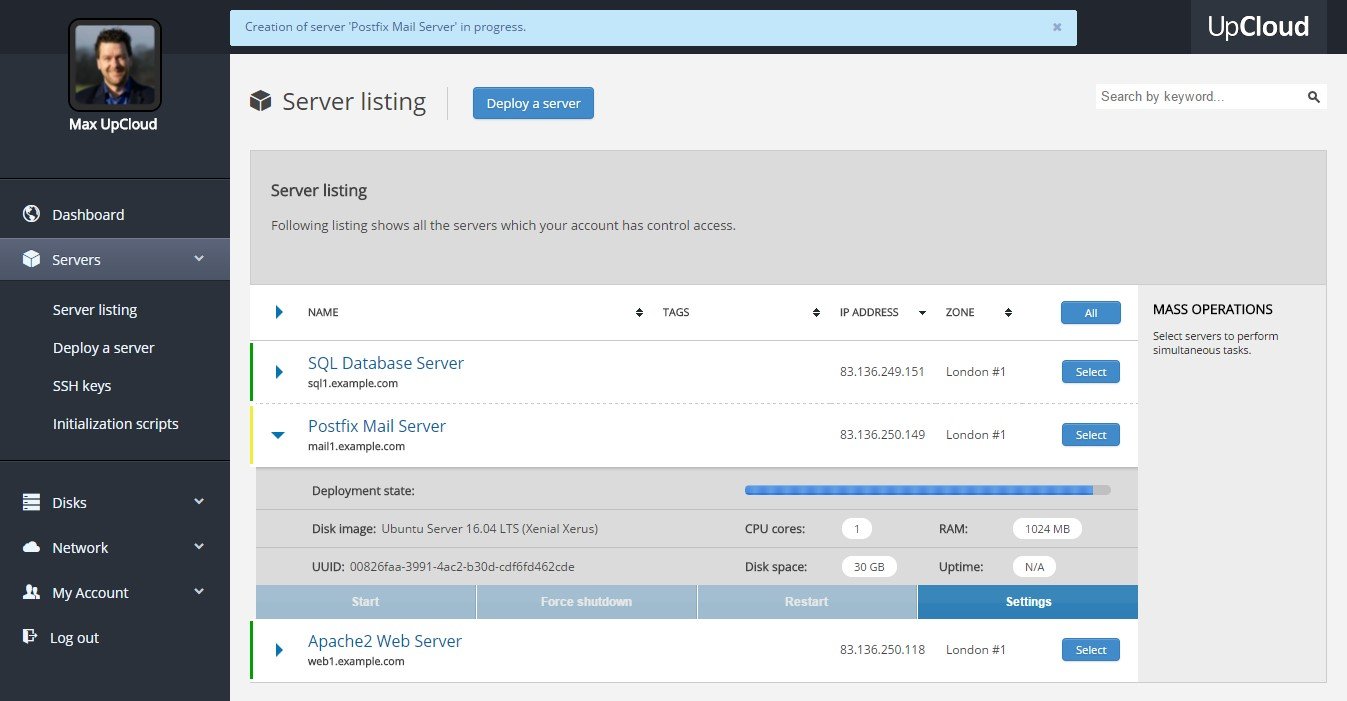Click Force shutdown for Postfix server
Image resolution: width=1347 pixels, height=701 pixels.
tap(586, 602)
